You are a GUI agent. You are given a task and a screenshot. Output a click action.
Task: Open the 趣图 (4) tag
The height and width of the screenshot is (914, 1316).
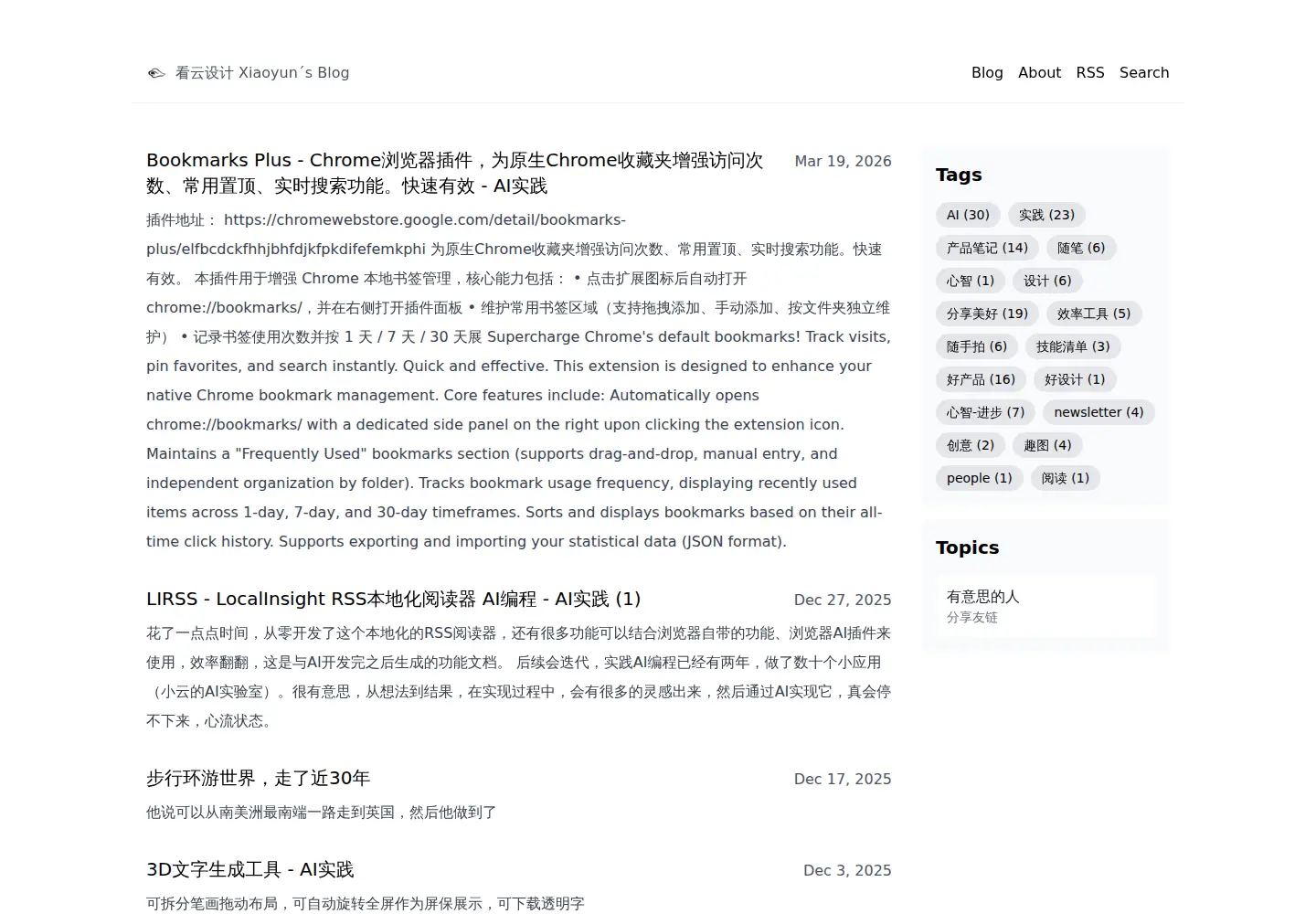click(1047, 445)
